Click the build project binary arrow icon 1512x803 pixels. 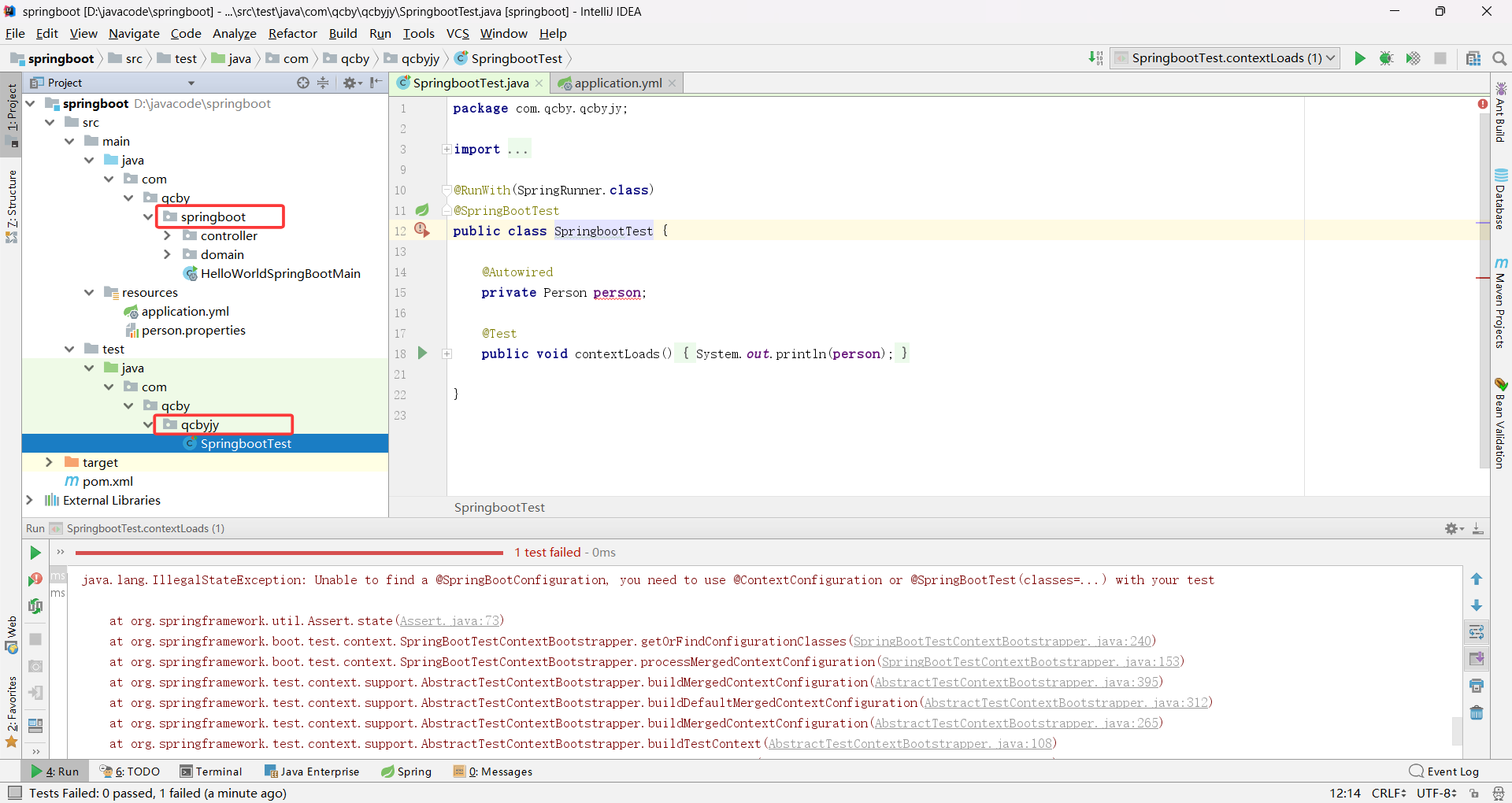(1095, 58)
